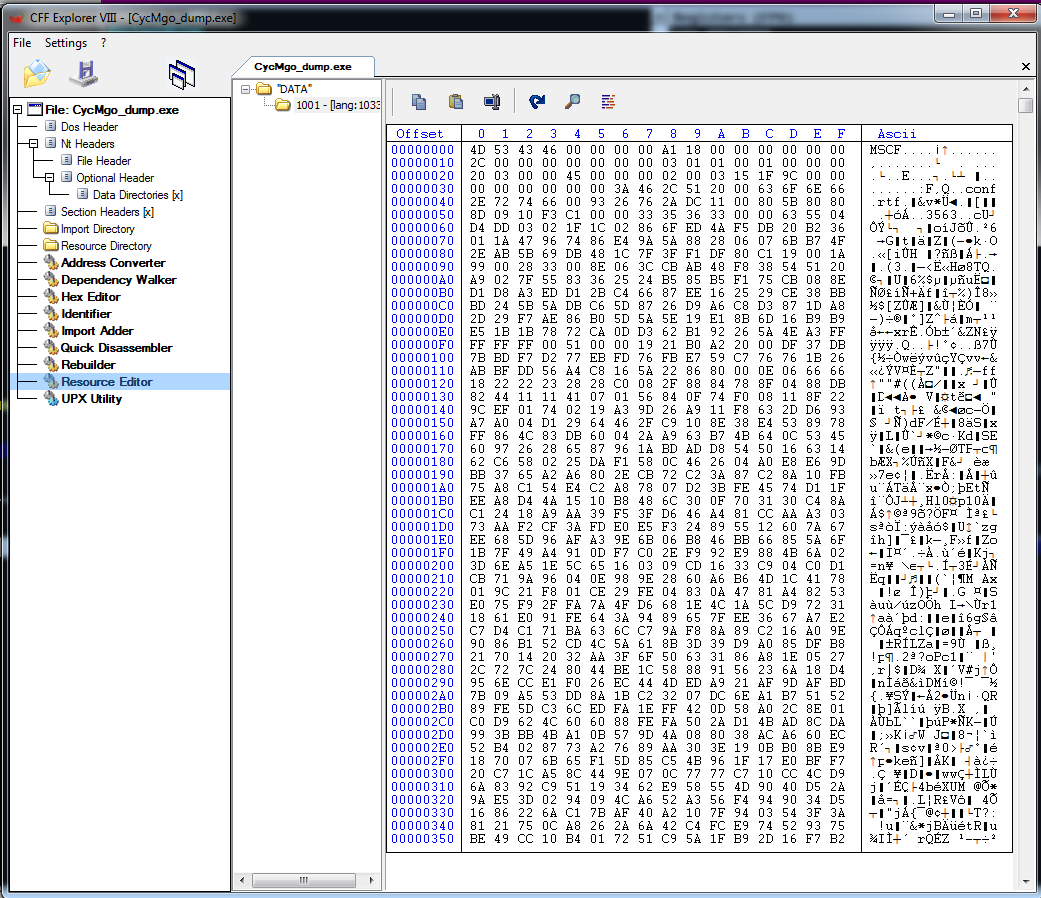
Task: Click the paste clipboard icon
Action: pos(455,102)
